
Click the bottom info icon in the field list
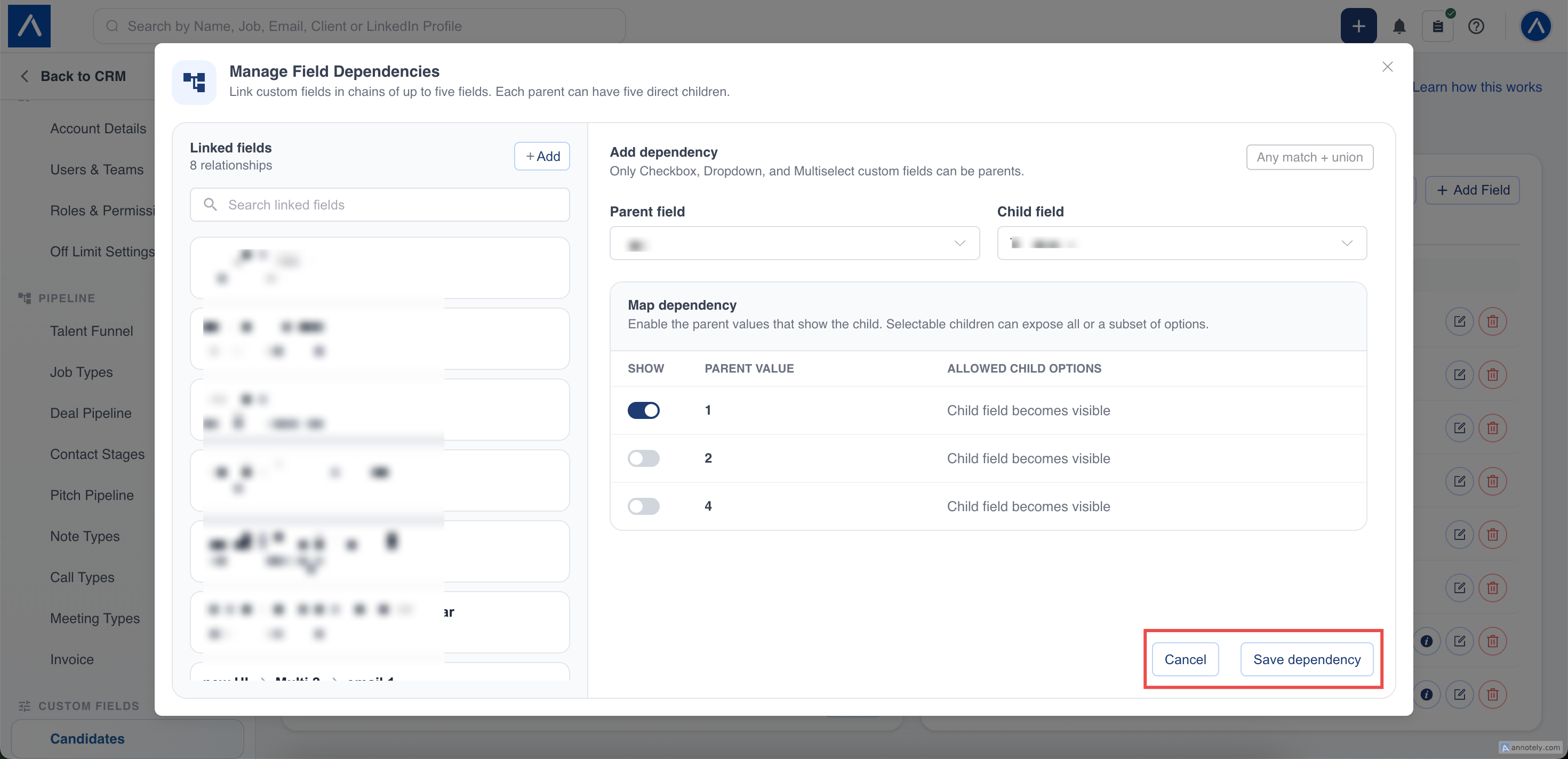[1426, 694]
